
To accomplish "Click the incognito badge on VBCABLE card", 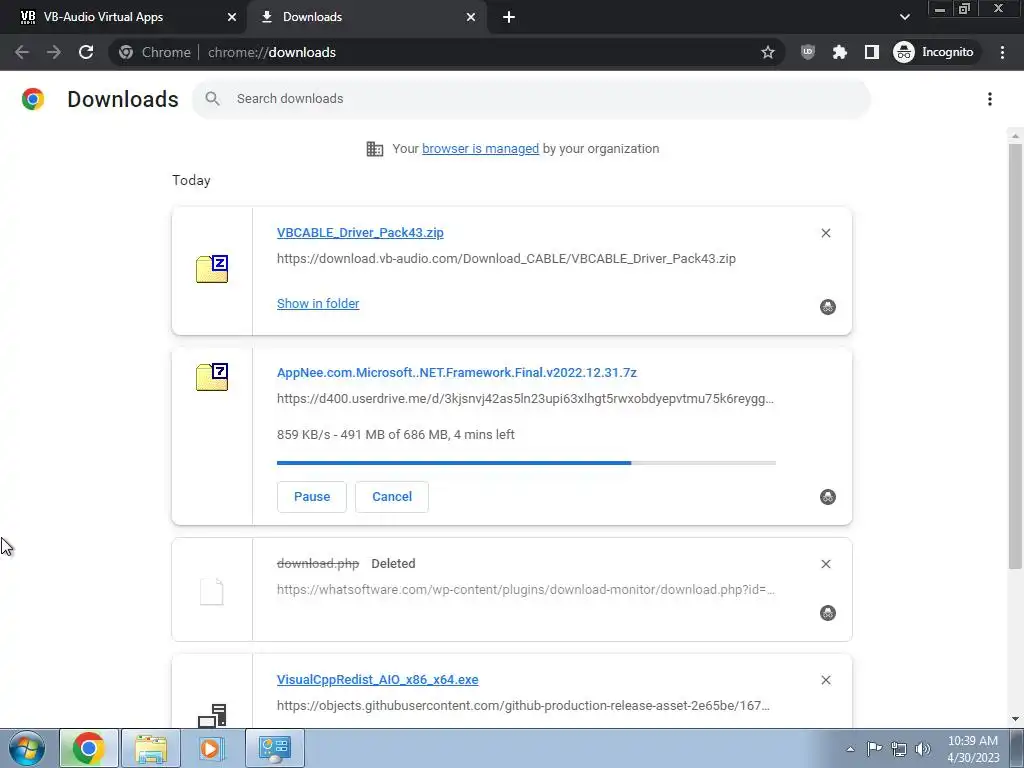I will [827, 307].
